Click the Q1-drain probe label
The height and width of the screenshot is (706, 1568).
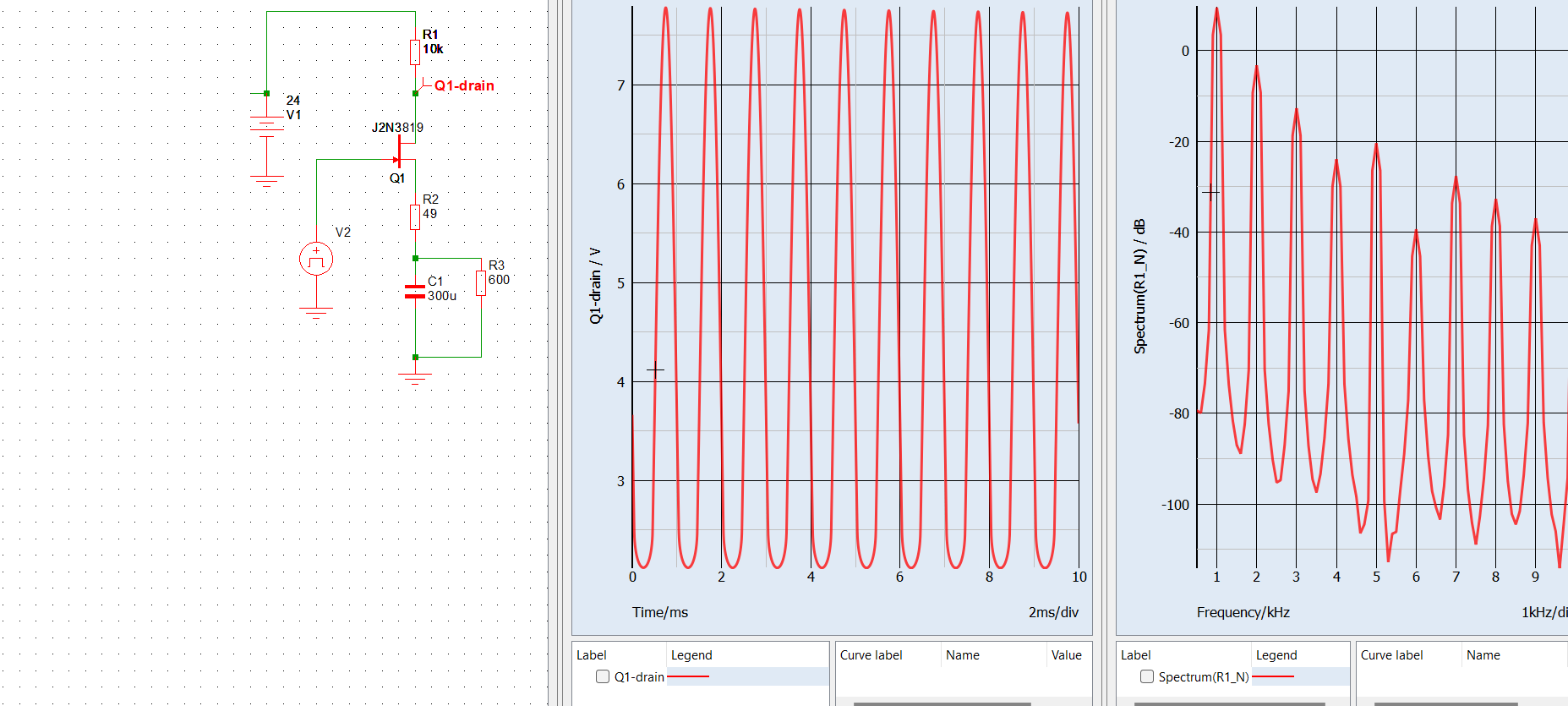(x=464, y=85)
